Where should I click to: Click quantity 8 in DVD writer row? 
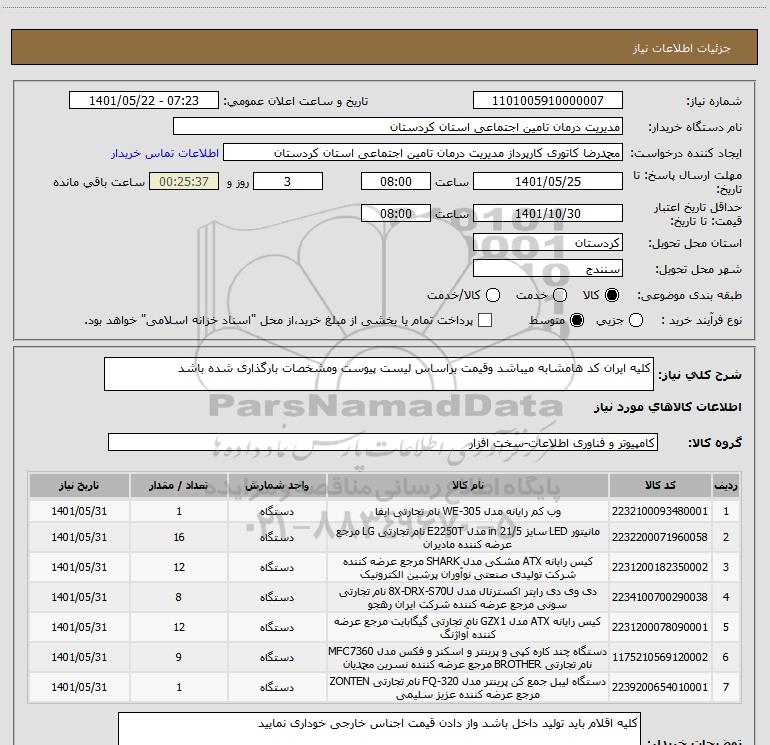point(179,597)
